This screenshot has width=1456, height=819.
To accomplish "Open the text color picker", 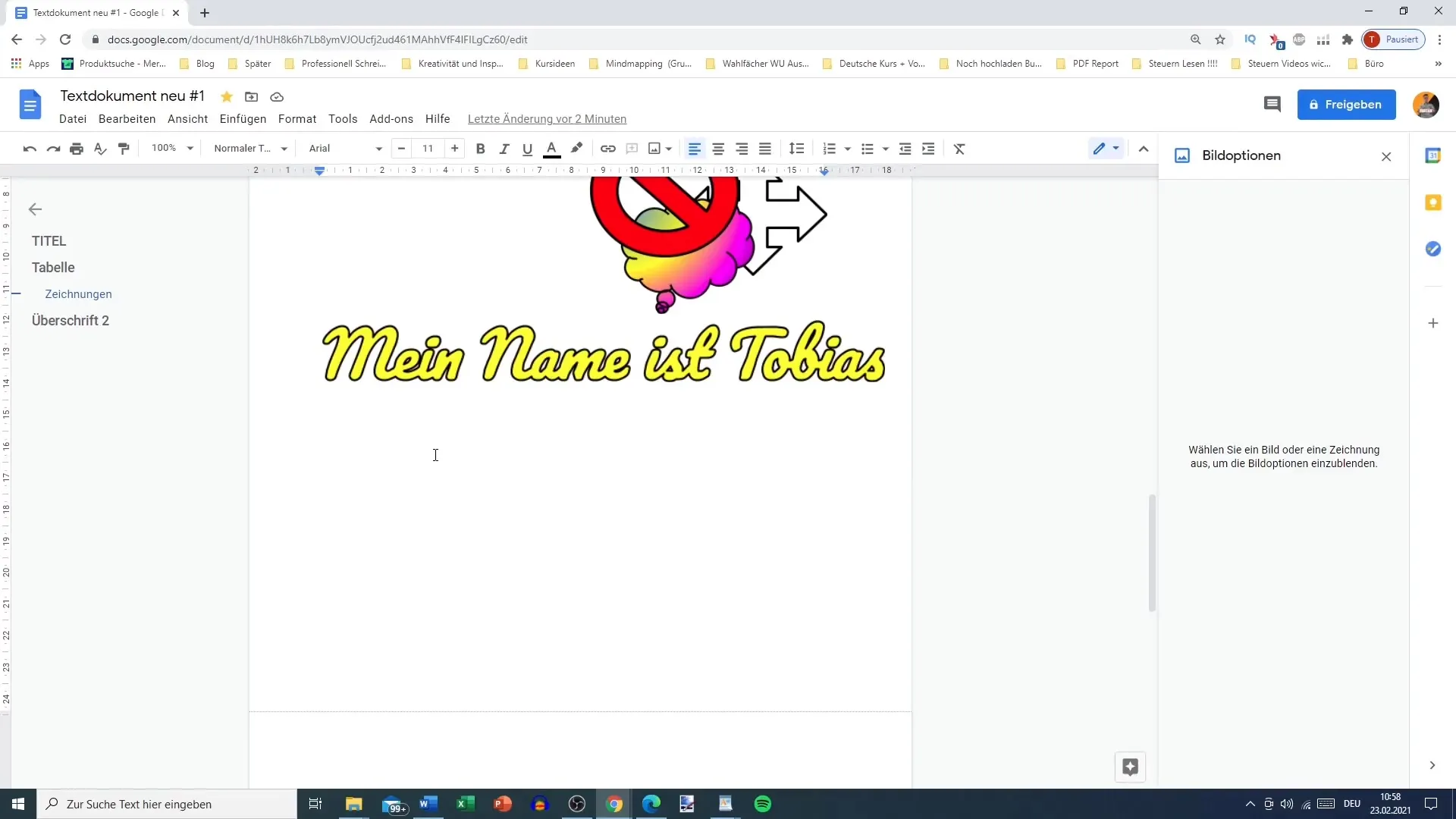I will (552, 149).
